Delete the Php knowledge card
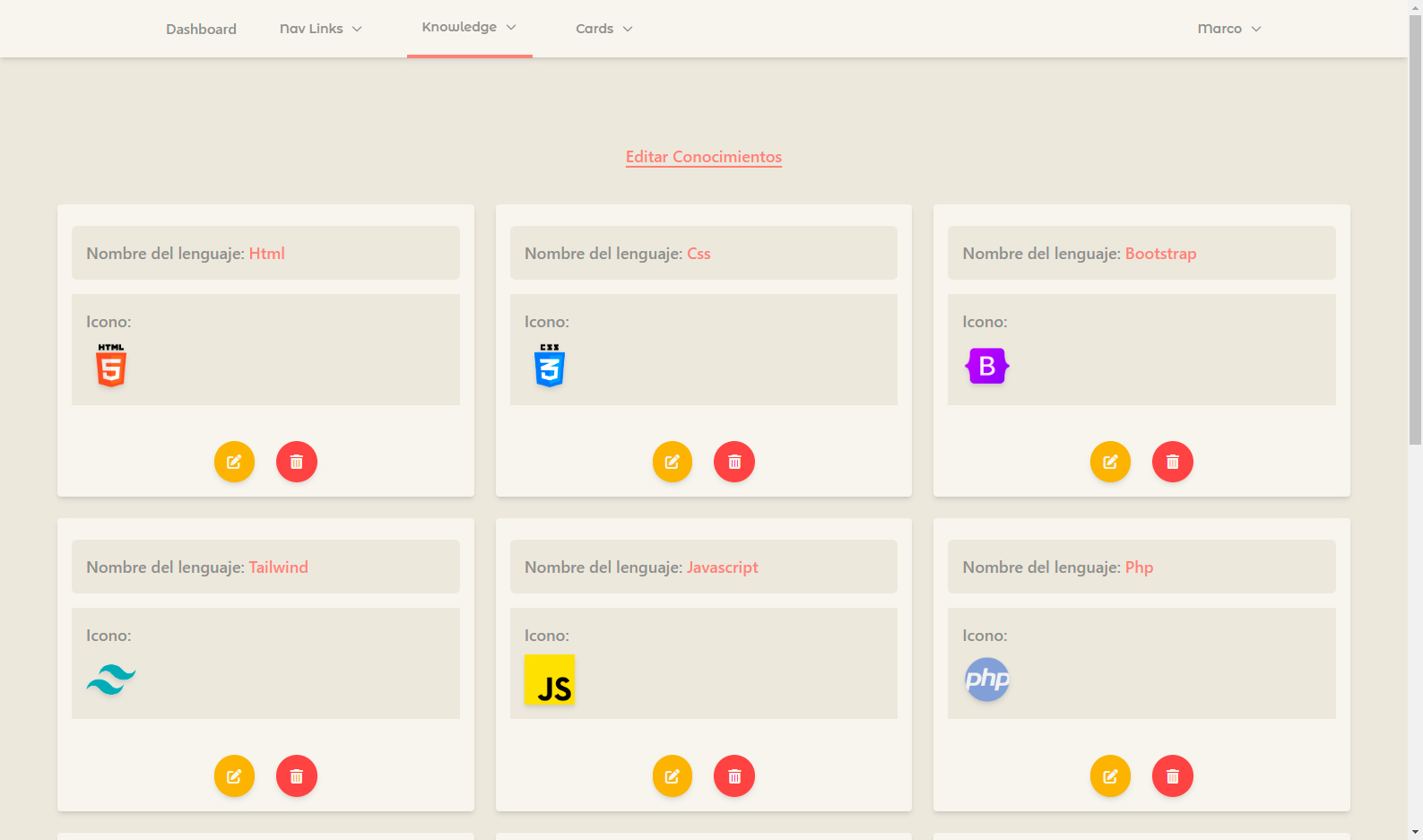 (1173, 775)
